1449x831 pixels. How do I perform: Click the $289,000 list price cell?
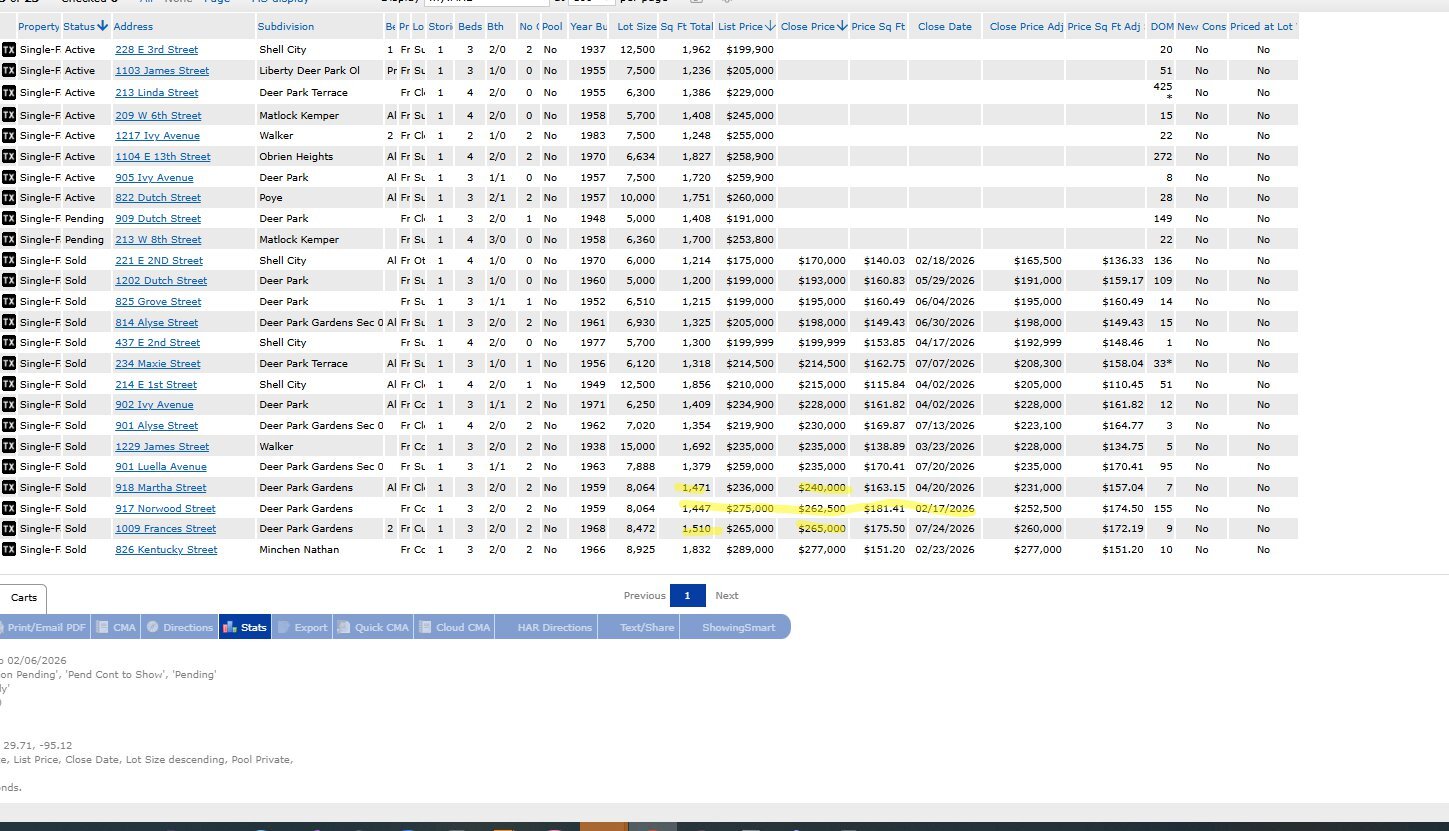click(x=749, y=550)
